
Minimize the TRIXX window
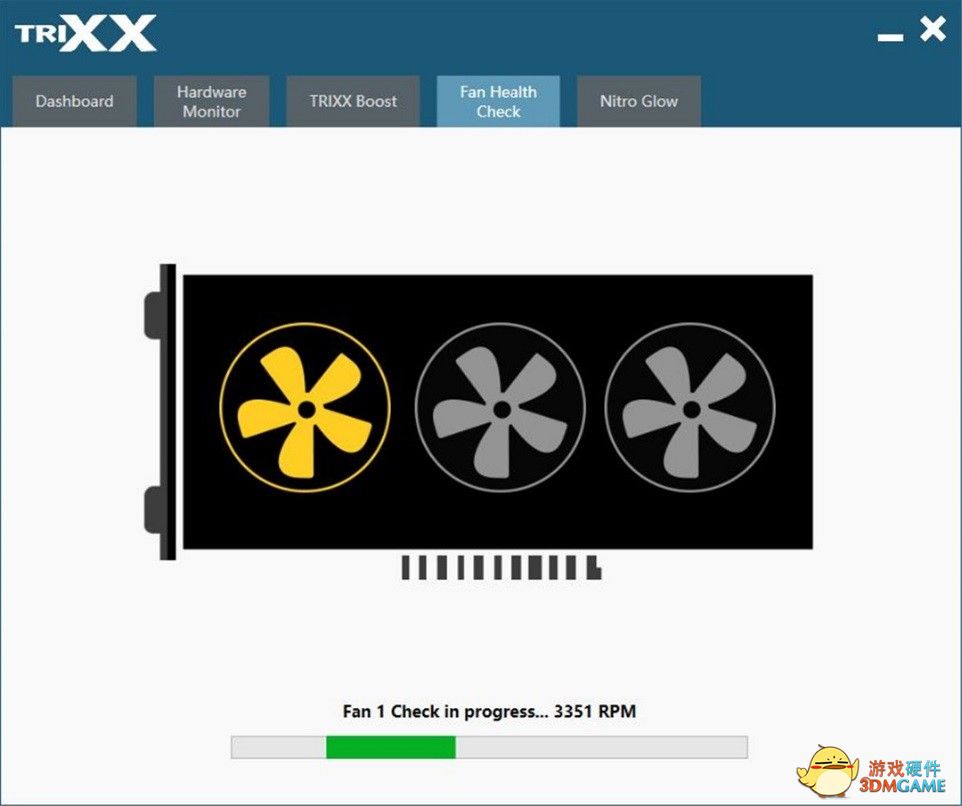(890, 37)
